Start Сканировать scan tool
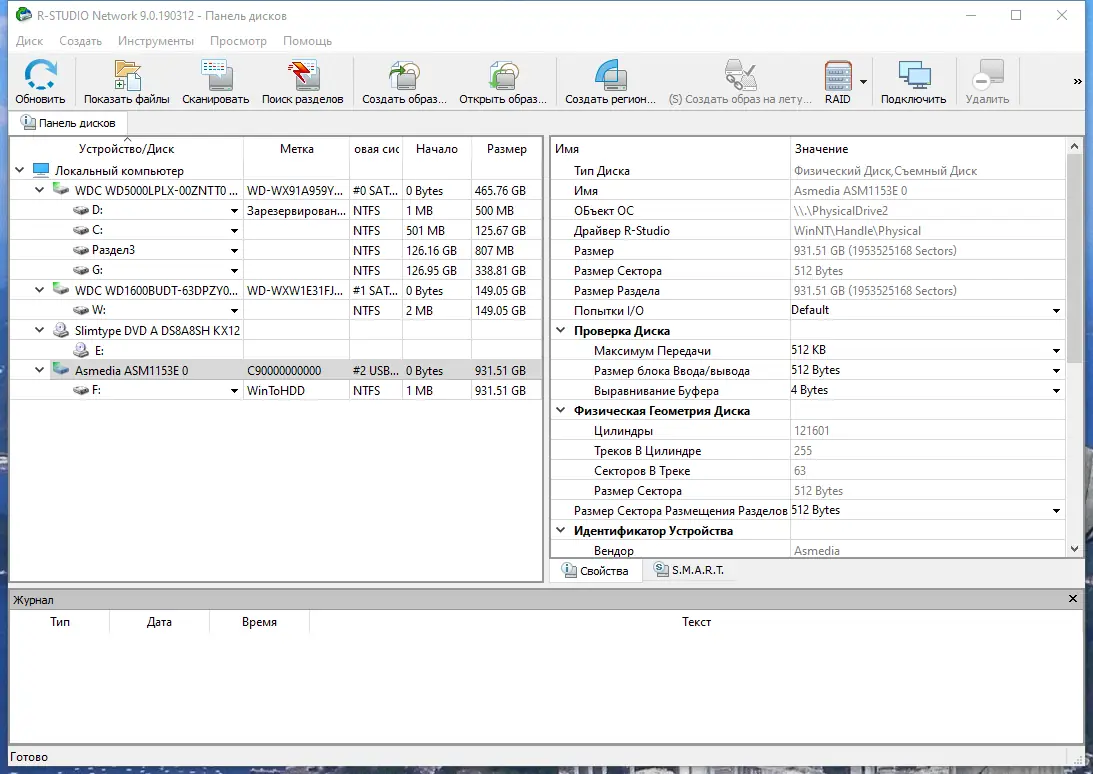 coord(215,75)
